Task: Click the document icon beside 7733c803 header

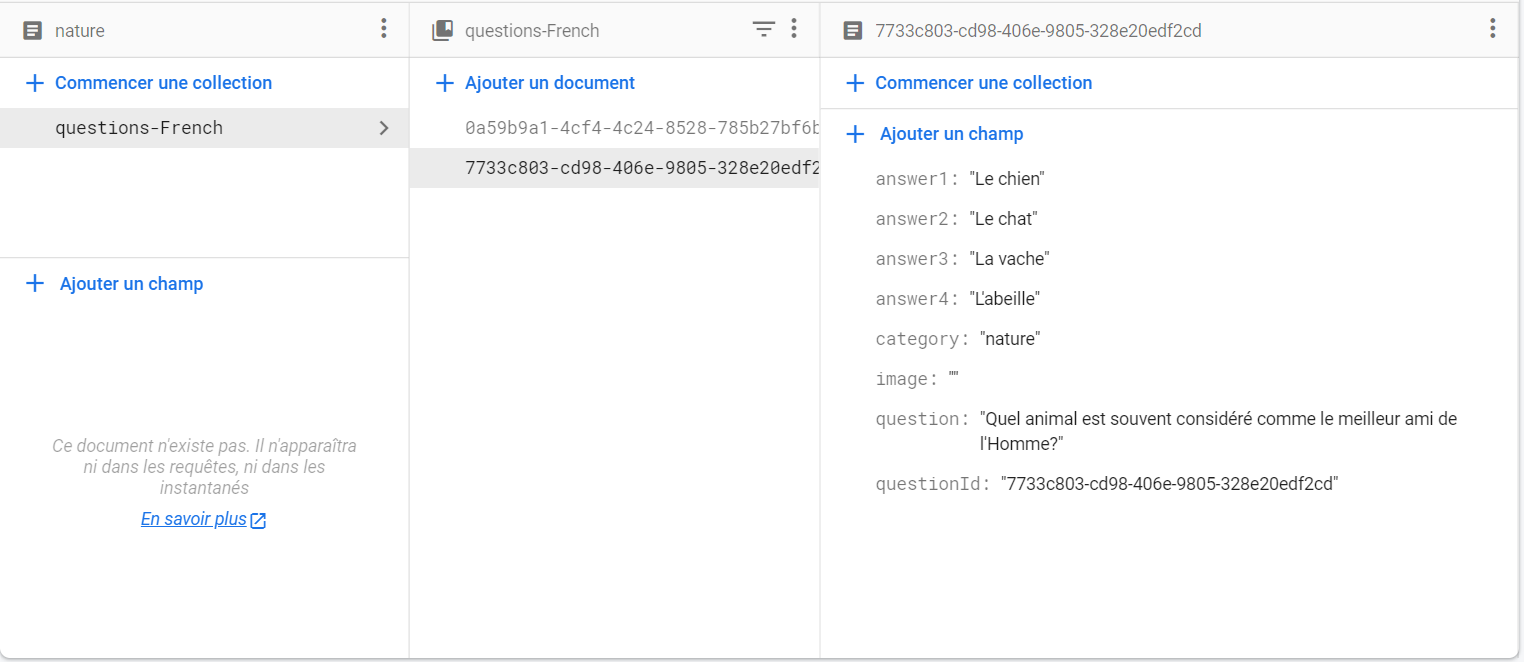Action: [x=852, y=31]
